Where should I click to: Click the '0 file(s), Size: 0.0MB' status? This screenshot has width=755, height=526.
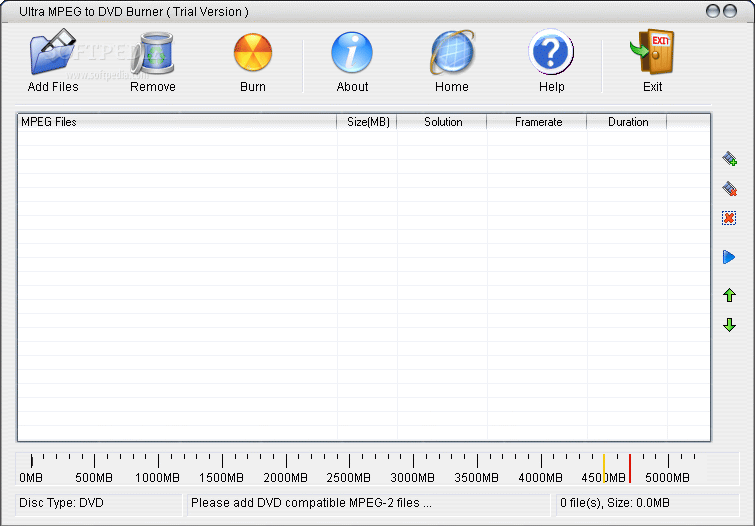pyautogui.click(x=614, y=503)
